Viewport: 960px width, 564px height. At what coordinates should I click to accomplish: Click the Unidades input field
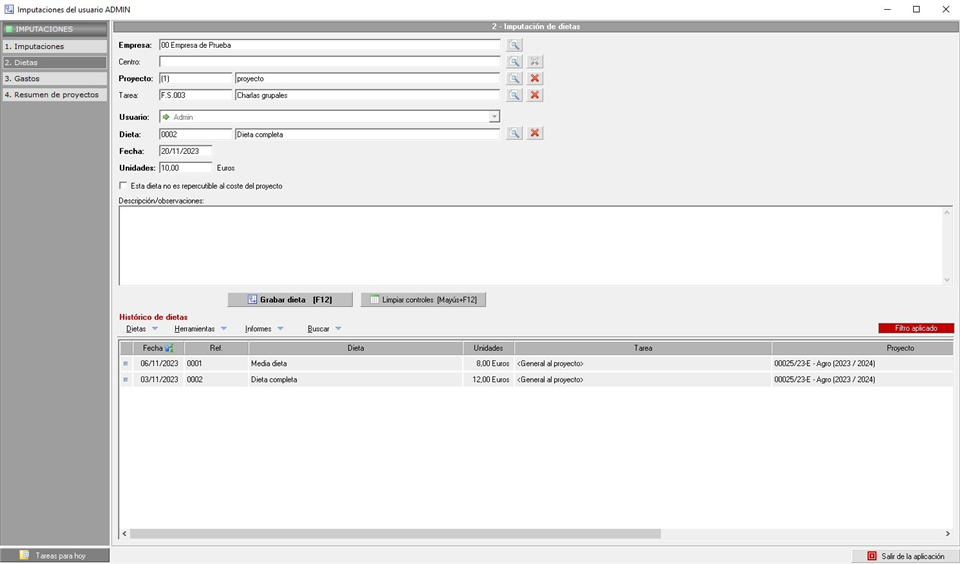[x=185, y=168]
